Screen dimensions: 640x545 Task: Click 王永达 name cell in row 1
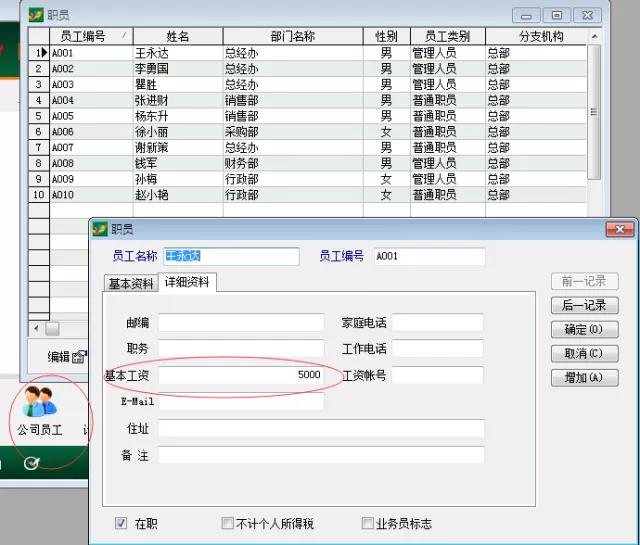tap(178, 53)
